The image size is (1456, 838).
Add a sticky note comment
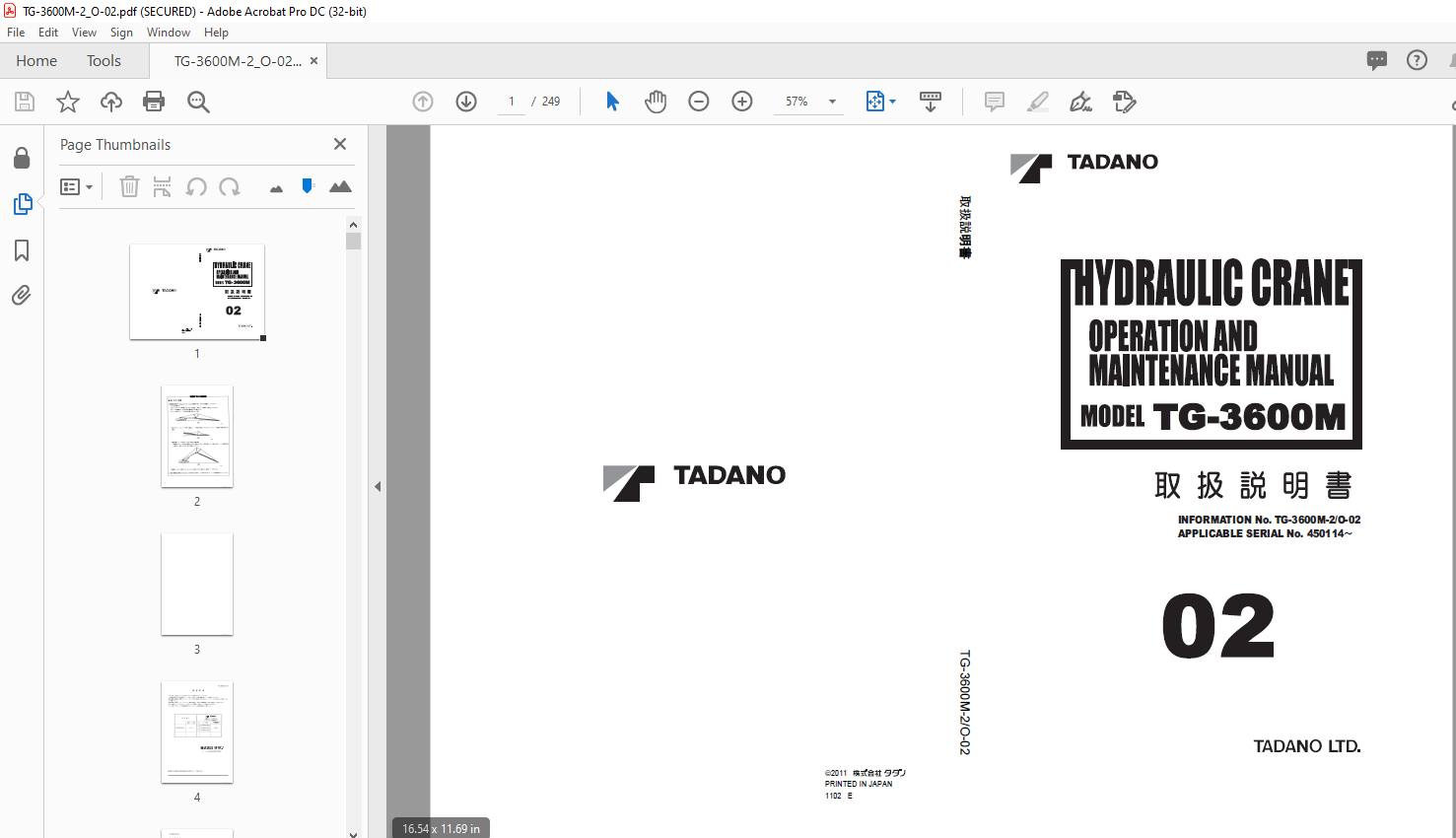coord(995,102)
